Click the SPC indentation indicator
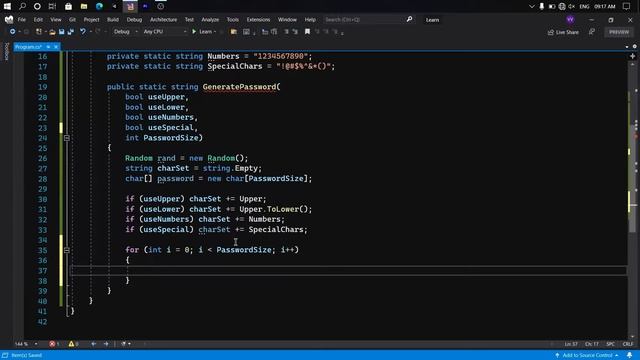 (x=610, y=344)
